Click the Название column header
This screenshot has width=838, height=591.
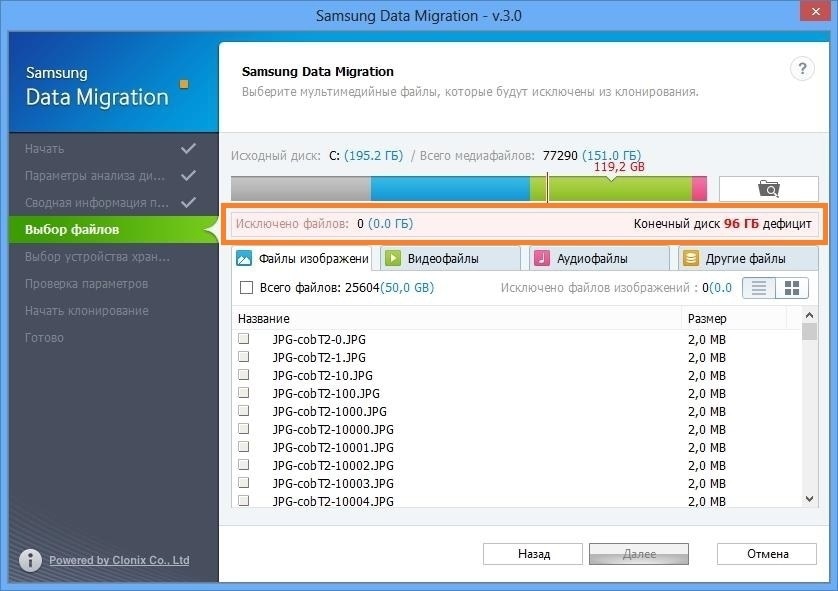(x=457, y=318)
